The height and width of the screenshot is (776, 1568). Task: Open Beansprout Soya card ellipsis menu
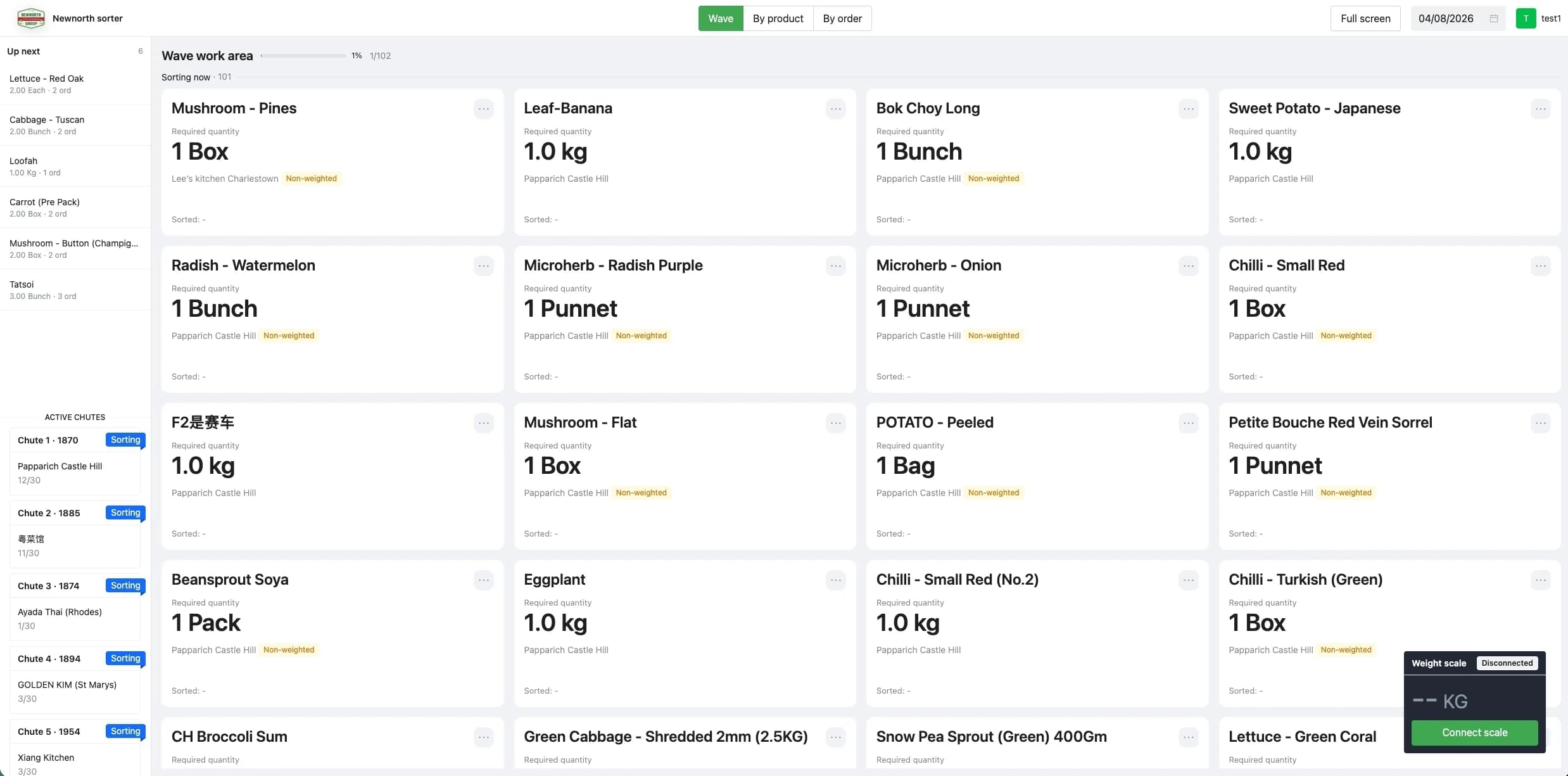point(484,580)
